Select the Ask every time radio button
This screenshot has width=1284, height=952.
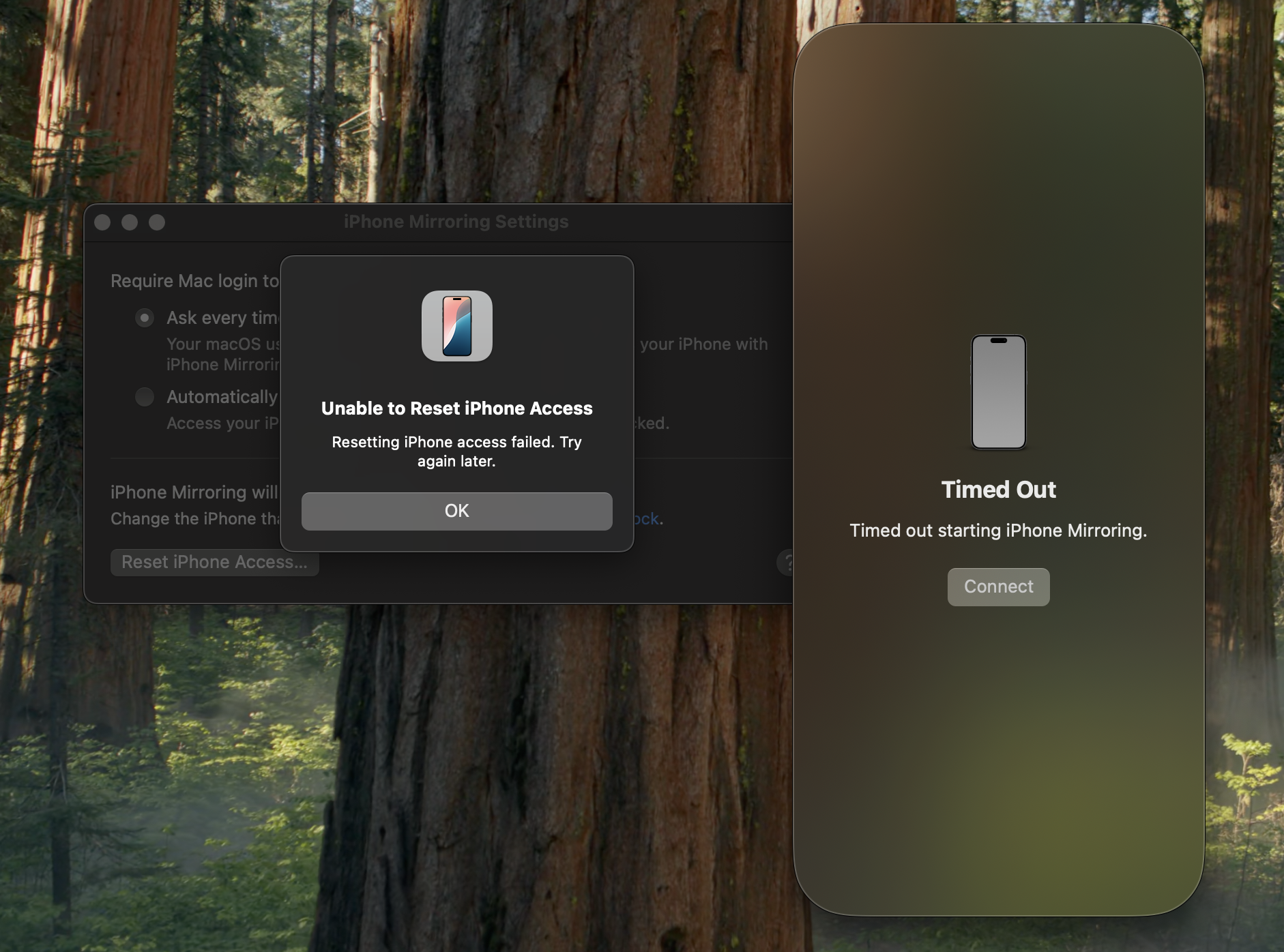point(145,318)
